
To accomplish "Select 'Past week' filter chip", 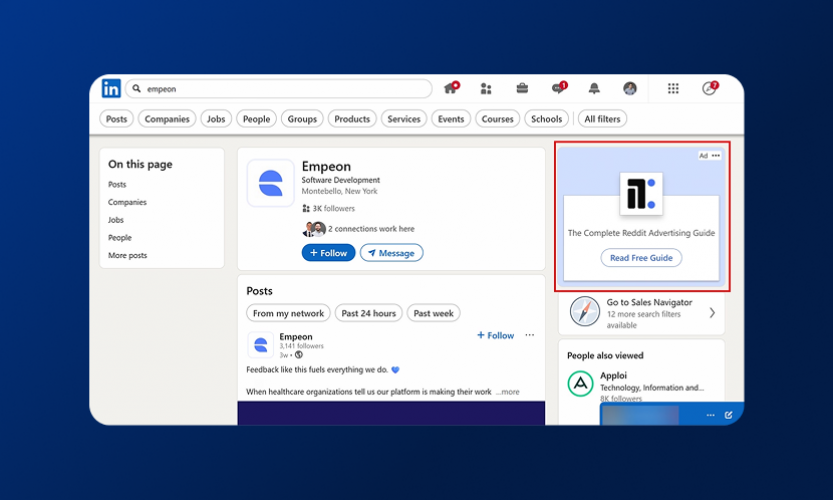I will (x=434, y=313).
